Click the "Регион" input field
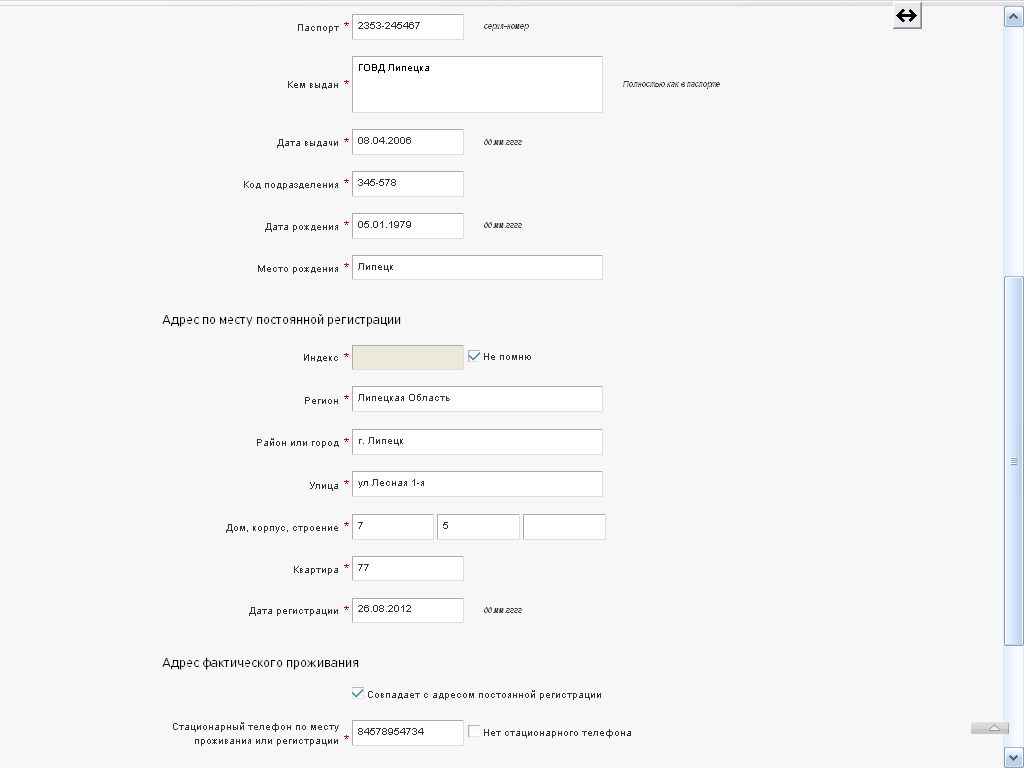1024x768 pixels. click(477, 399)
